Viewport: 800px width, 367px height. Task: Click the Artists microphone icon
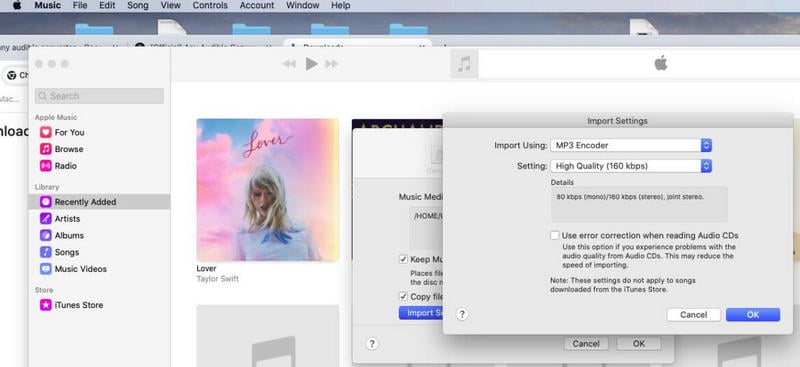(x=46, y=218)
